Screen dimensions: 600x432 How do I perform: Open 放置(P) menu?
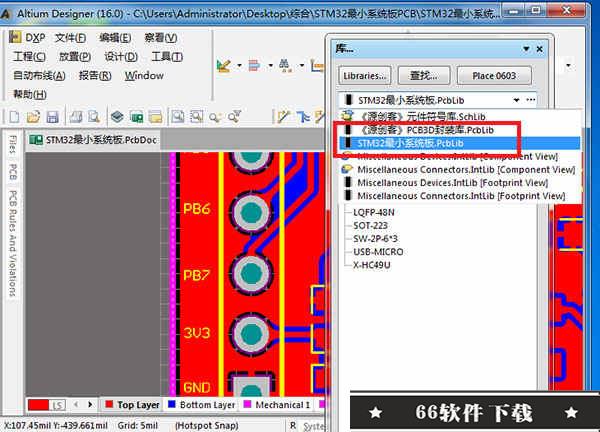(75, 57)
